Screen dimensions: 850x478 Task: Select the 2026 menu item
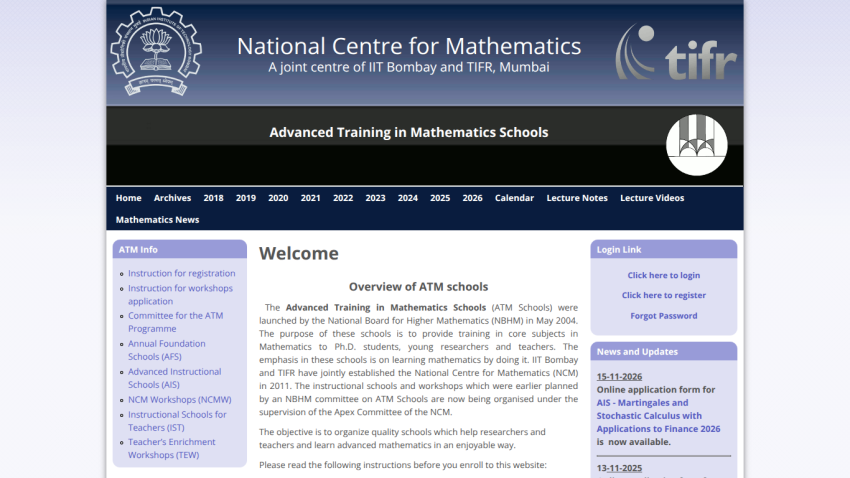pos(472,198)
